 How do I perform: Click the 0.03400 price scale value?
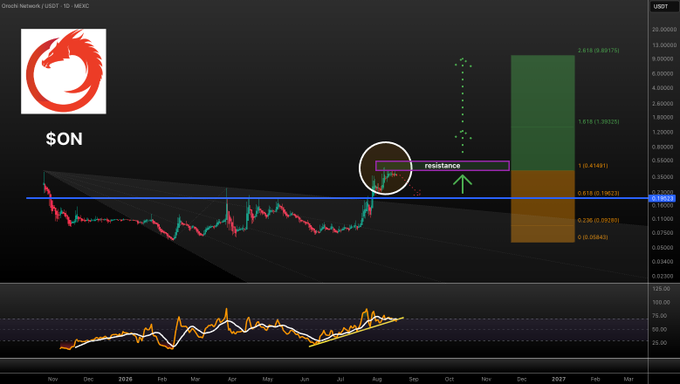[664, 262]
